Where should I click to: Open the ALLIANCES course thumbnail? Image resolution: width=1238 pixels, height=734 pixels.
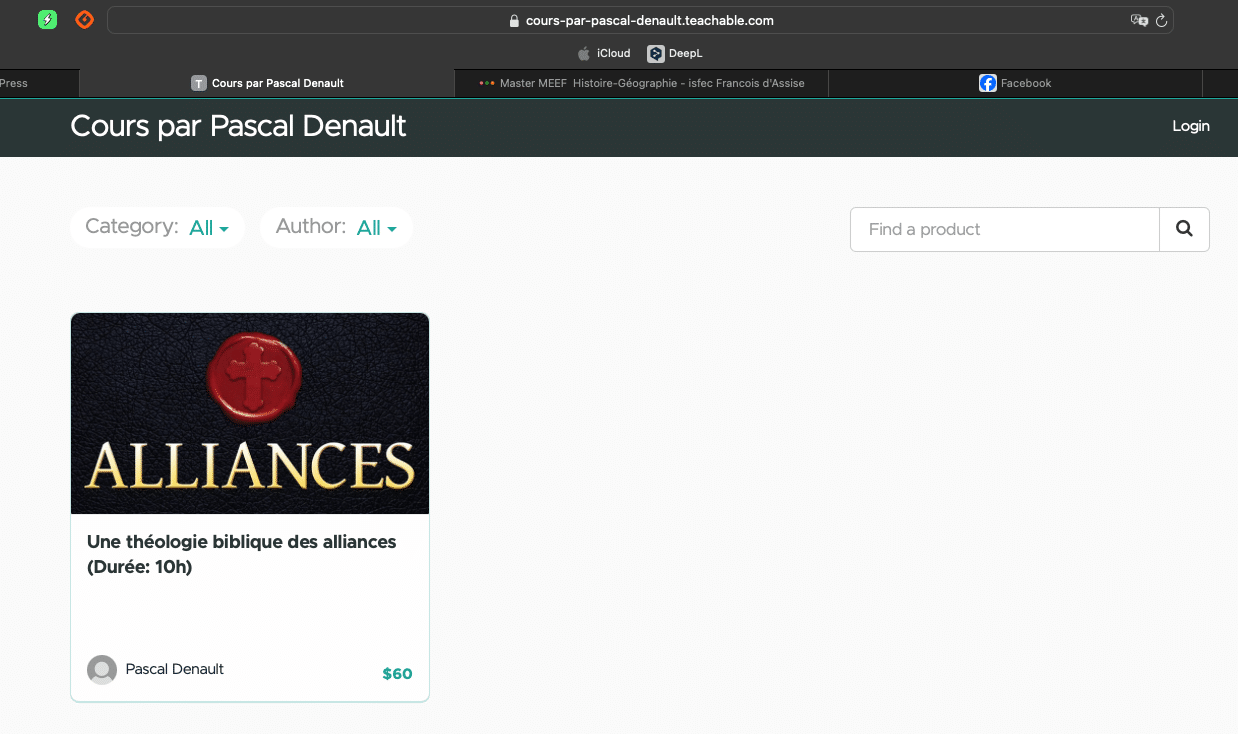250,414
